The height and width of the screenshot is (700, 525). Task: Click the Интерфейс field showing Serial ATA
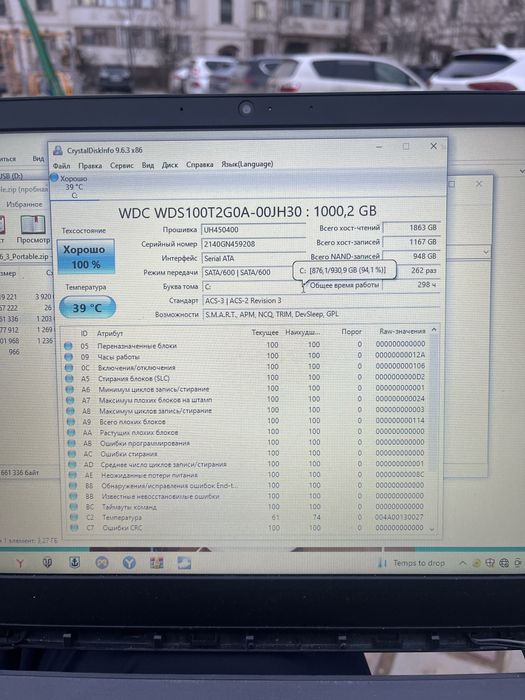[x=253, y=258]
